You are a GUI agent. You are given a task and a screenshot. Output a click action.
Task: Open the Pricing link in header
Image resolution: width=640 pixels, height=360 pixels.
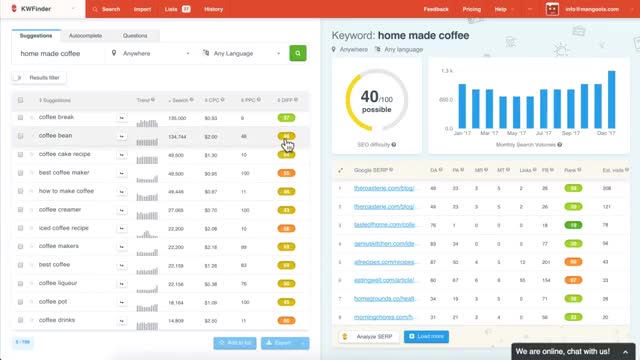click(471, 9)
